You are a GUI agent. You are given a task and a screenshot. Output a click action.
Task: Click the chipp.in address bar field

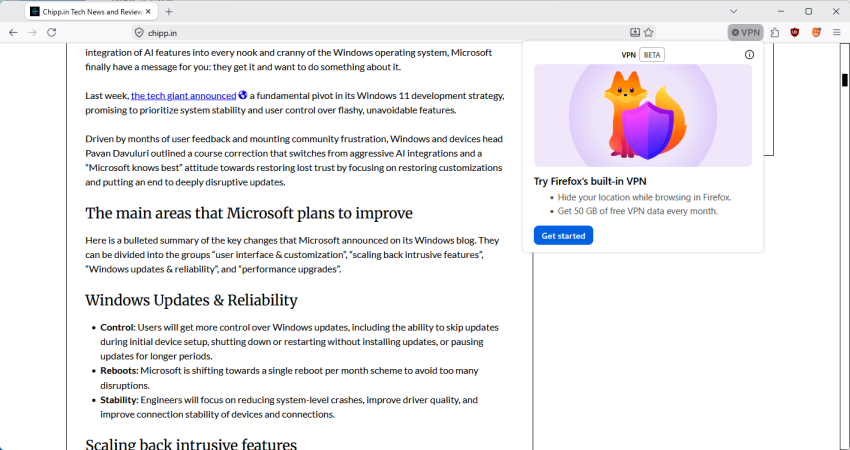(x=380, y=32)
